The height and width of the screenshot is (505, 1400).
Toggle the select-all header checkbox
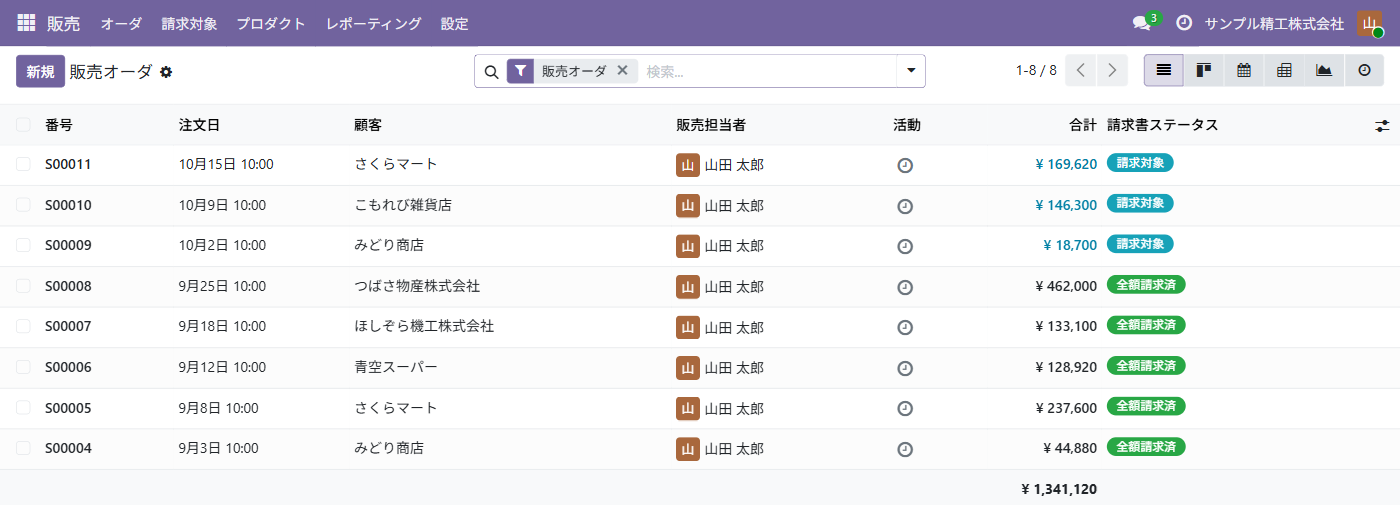(23, 125)
